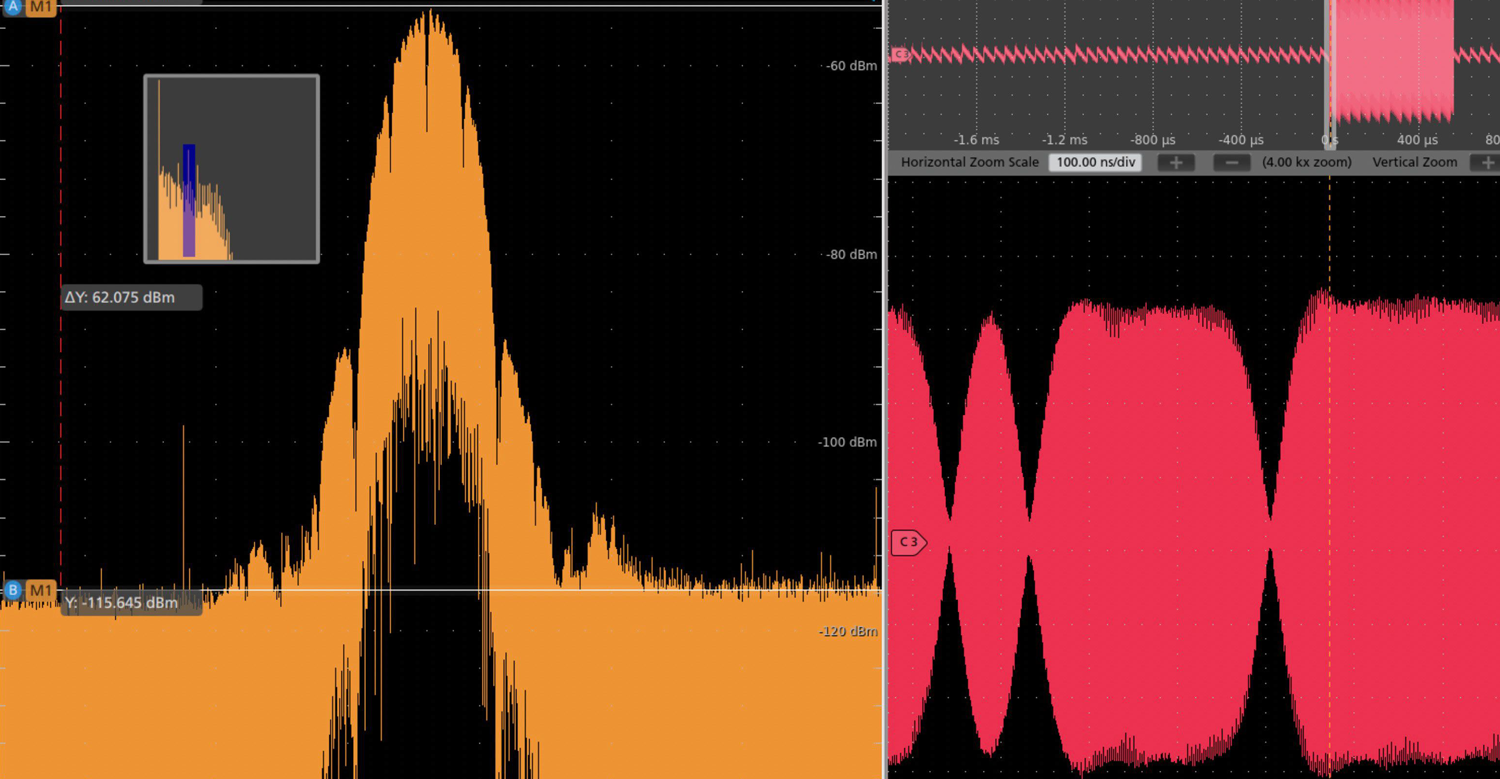Select the C3 channel handle in zoom view

click(x=907, y=542)
